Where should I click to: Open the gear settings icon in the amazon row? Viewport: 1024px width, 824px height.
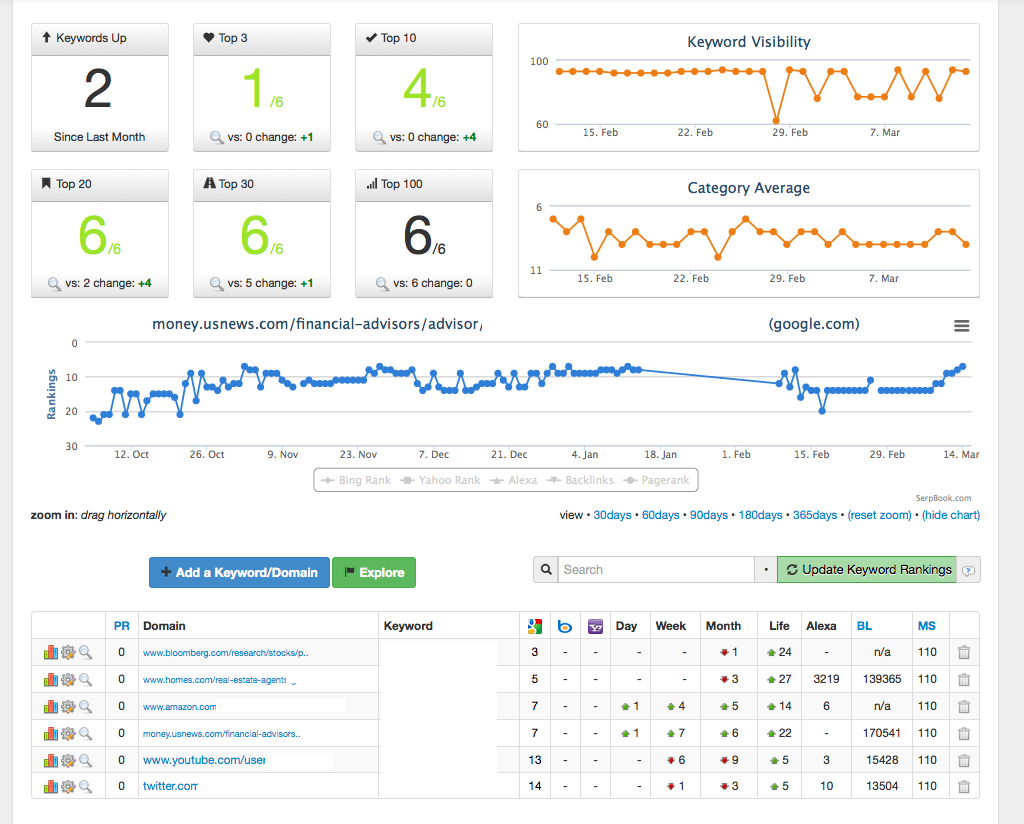68,706
